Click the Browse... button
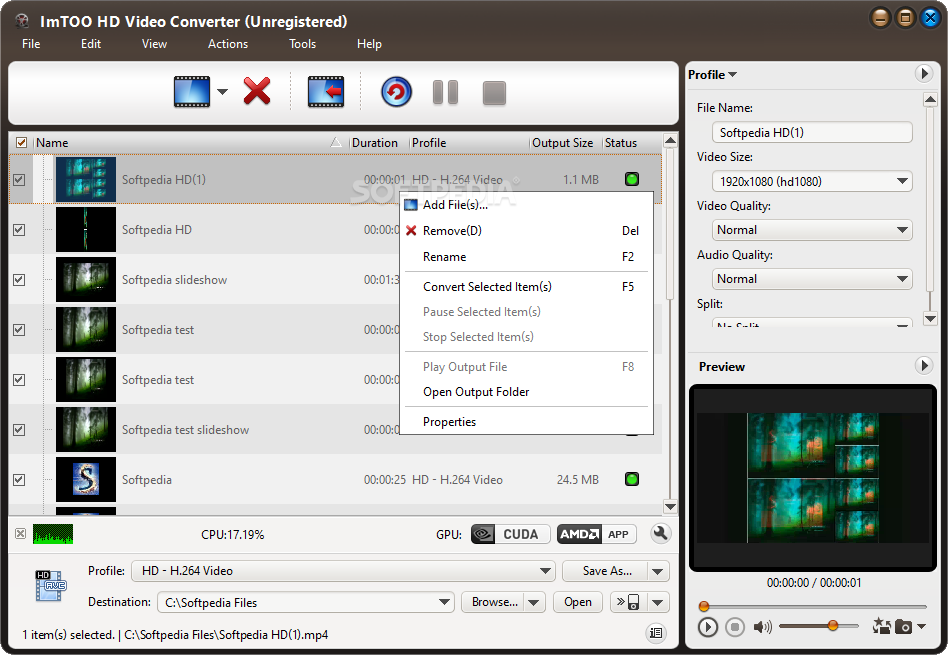The image size is (948, 655). point(495,602)
